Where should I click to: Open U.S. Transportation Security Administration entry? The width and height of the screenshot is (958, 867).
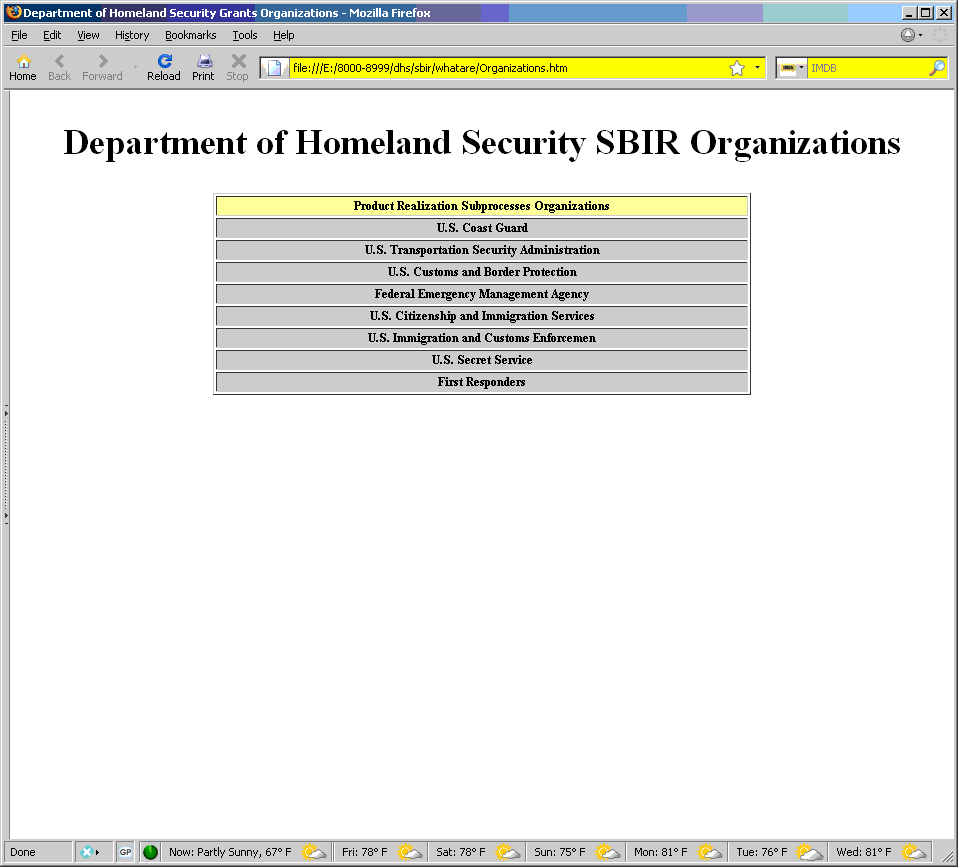pos(481,250)
